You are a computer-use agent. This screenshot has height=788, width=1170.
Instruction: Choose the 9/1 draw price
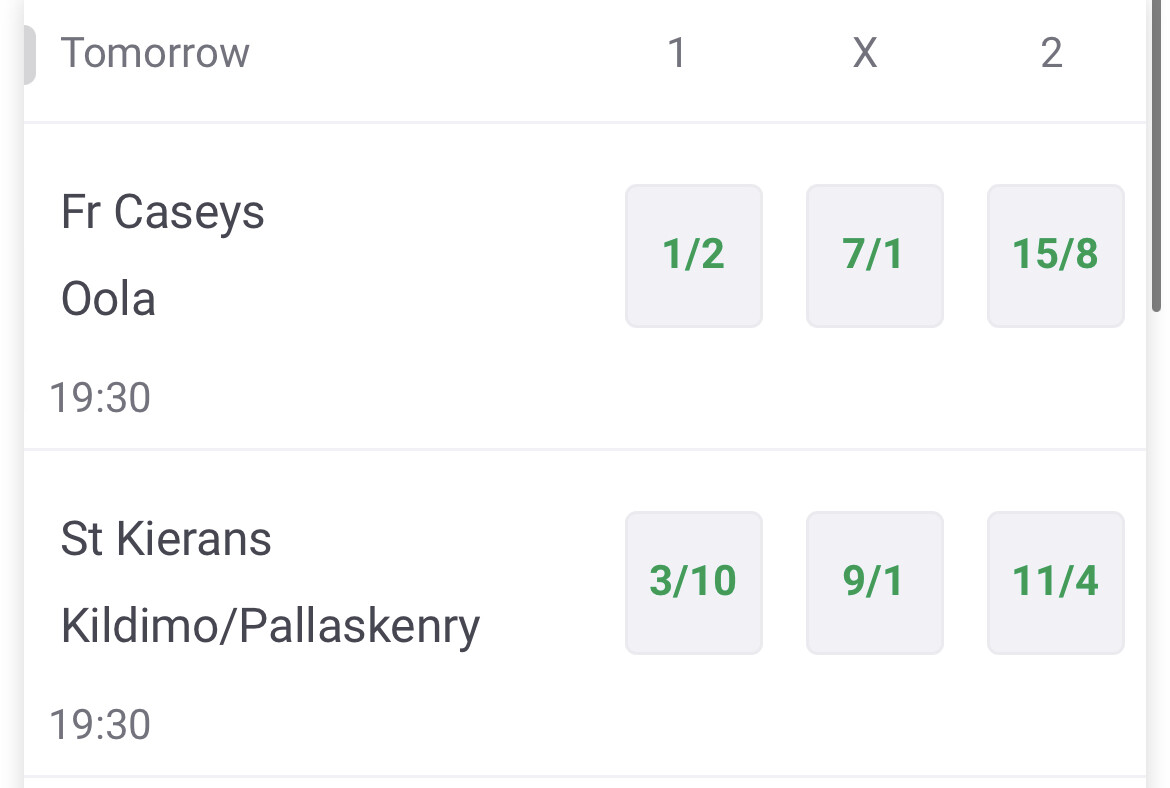pyautogui.click(x=874, y=582)
